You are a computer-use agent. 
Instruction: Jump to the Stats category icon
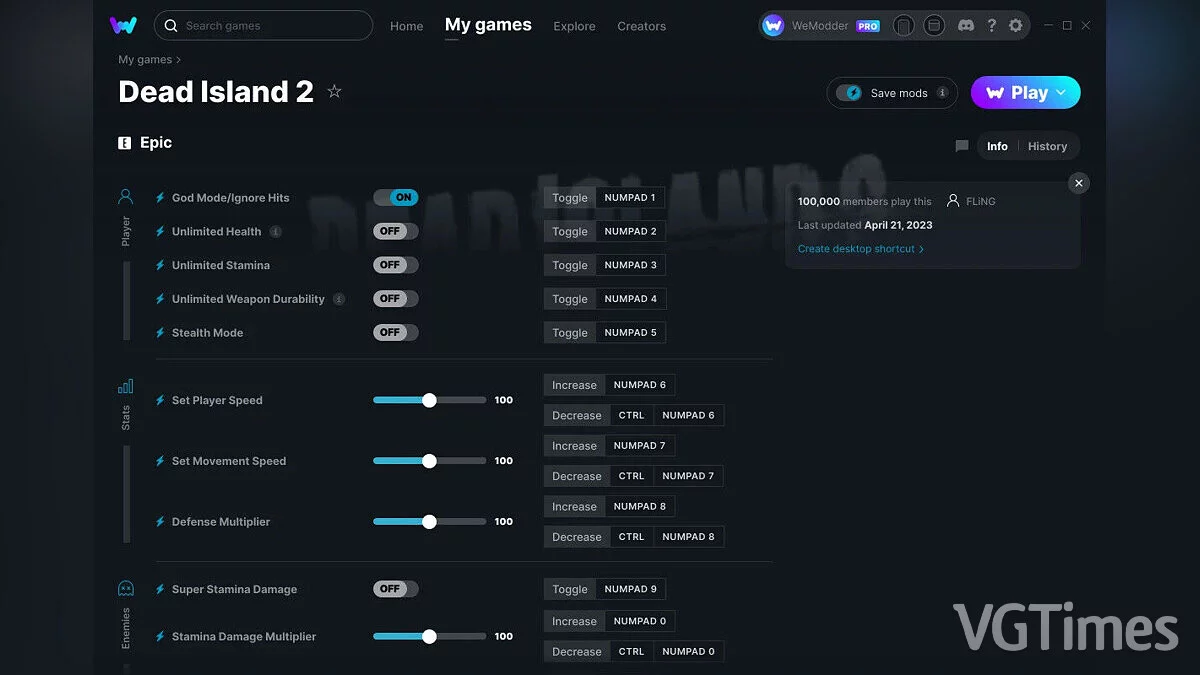(x=126, y=387)
